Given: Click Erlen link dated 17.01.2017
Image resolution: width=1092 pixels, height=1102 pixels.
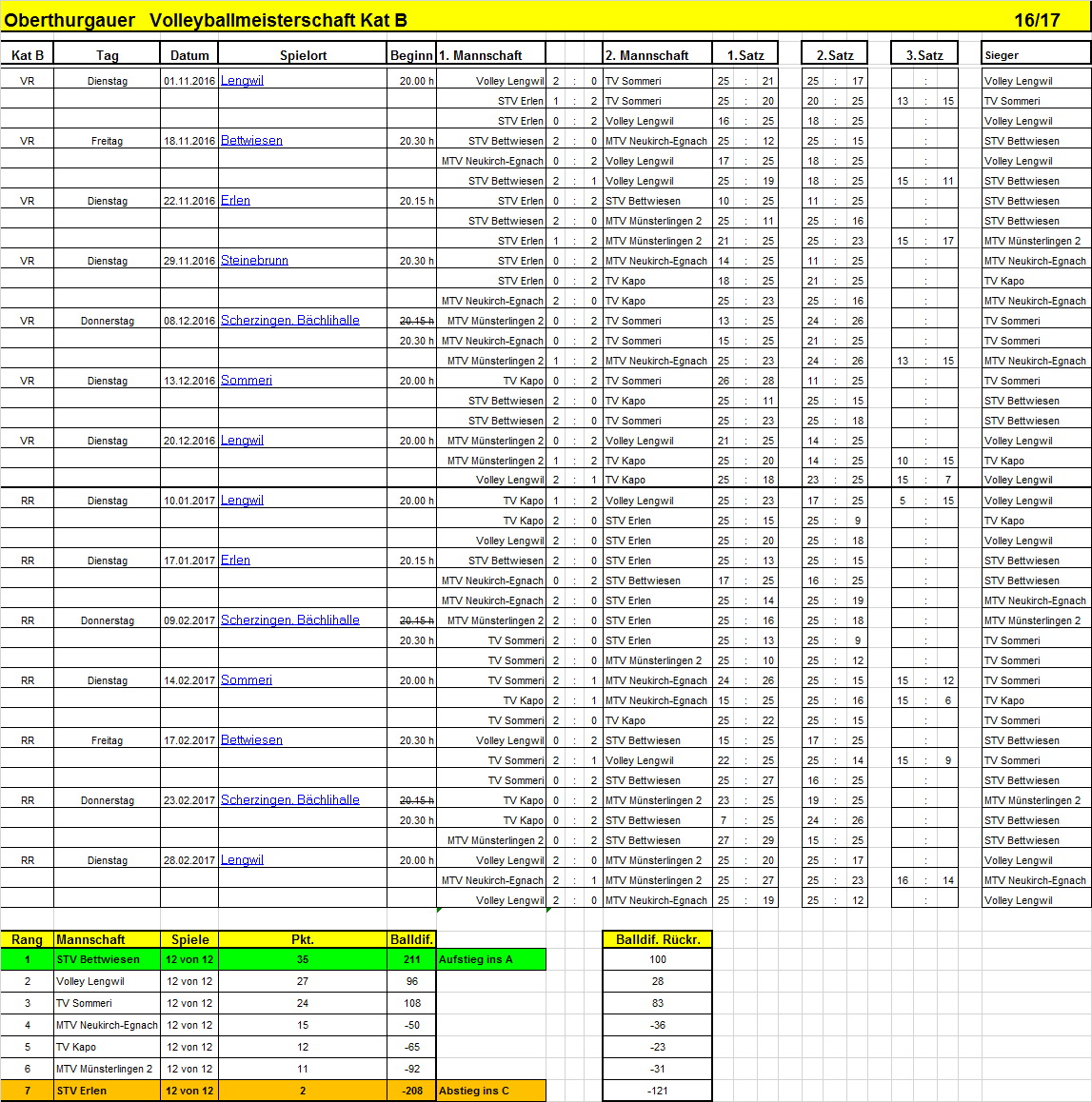Looking at the screenshot, I should pos(235,561).
